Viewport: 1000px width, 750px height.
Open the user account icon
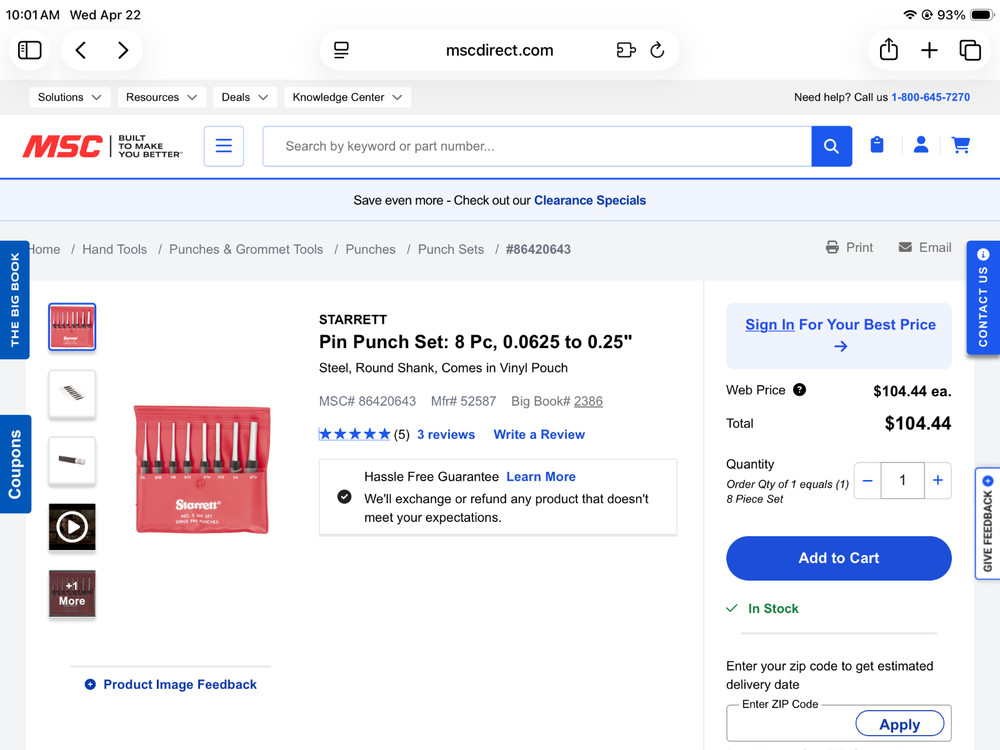click(x=921, y=145)
